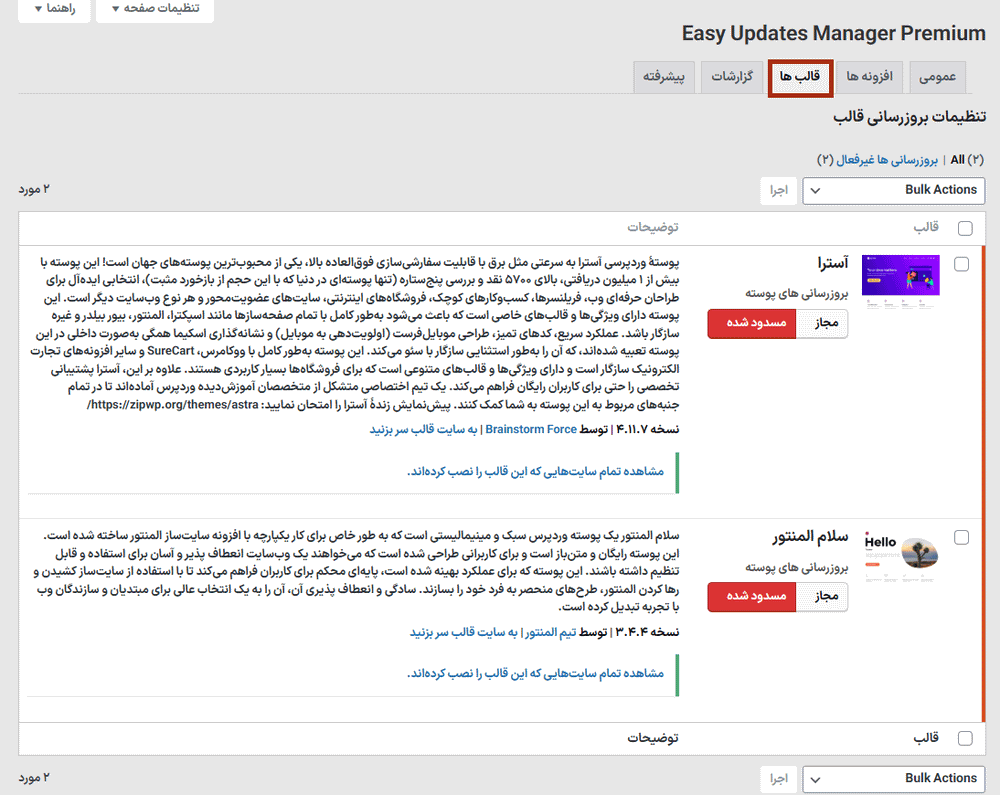Click the Easy Updates Manager Premium heading
The image size is (1000, 795).
click(834, 33)
